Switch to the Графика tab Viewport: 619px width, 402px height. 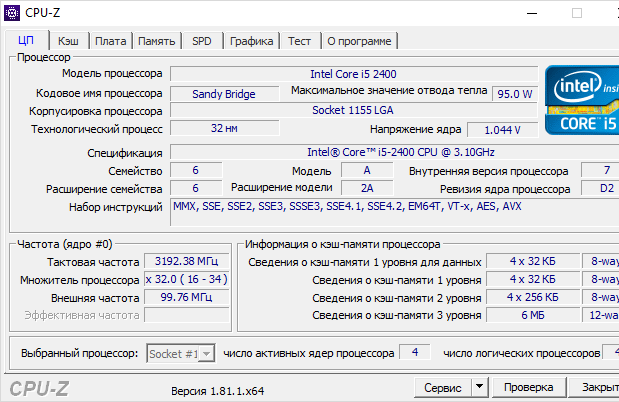(x=251, y=41)
